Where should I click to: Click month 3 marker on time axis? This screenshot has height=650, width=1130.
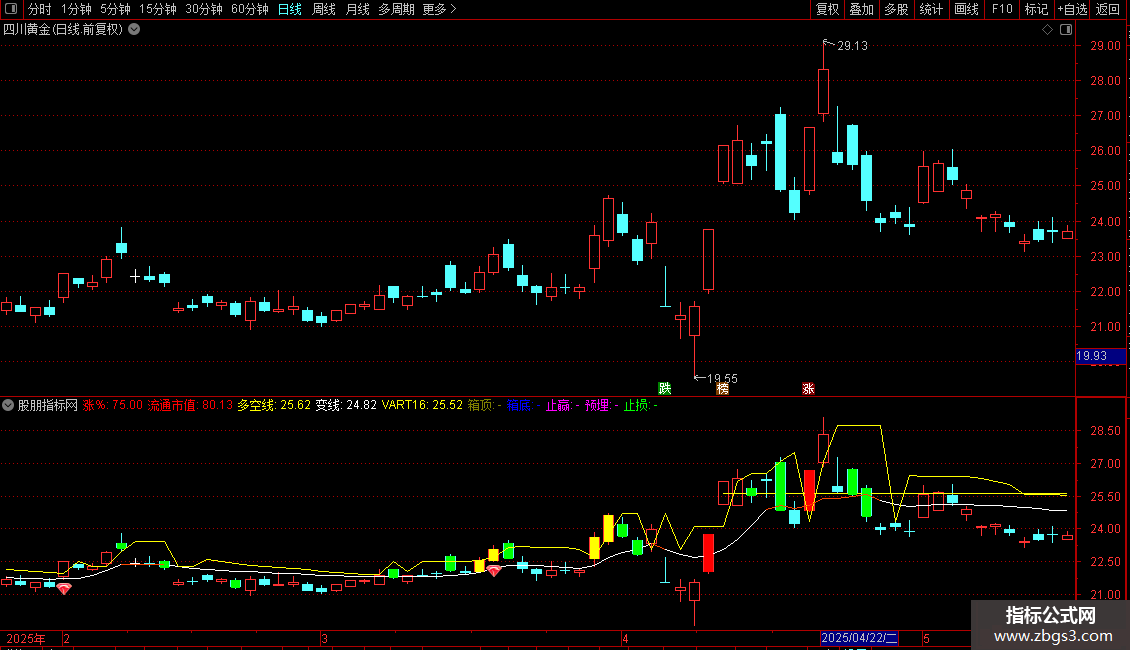pyautogui.click(x=324, y=638)
